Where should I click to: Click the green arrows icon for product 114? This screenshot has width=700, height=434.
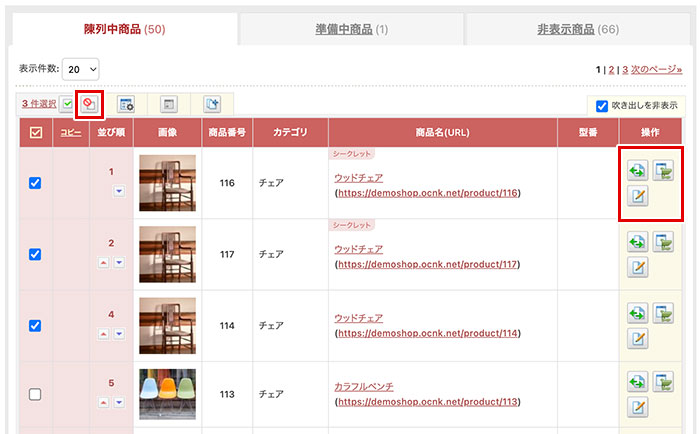pyautogui.click(x=636, y=313)
